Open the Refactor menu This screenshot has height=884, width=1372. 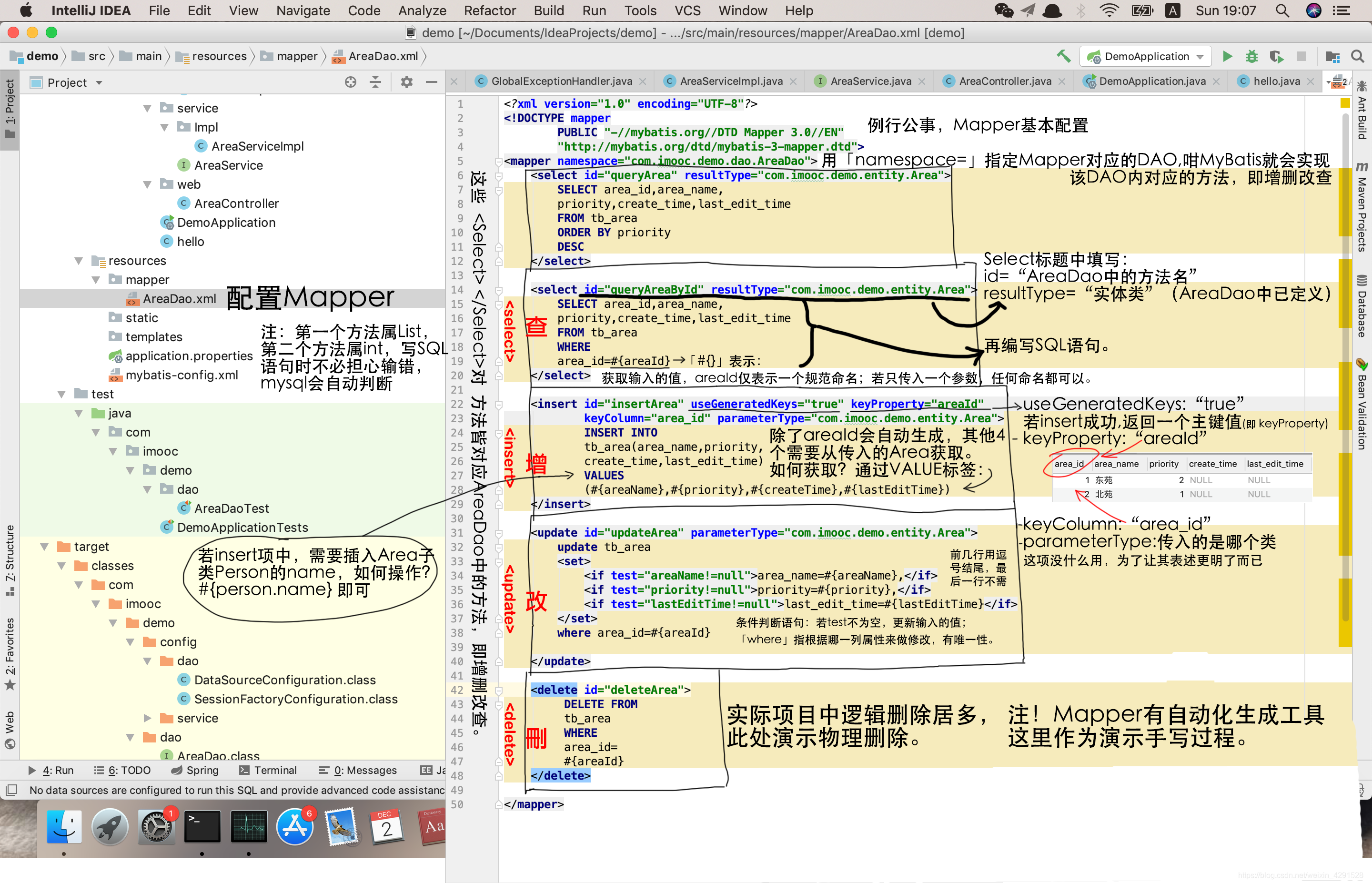pos(489,10)
